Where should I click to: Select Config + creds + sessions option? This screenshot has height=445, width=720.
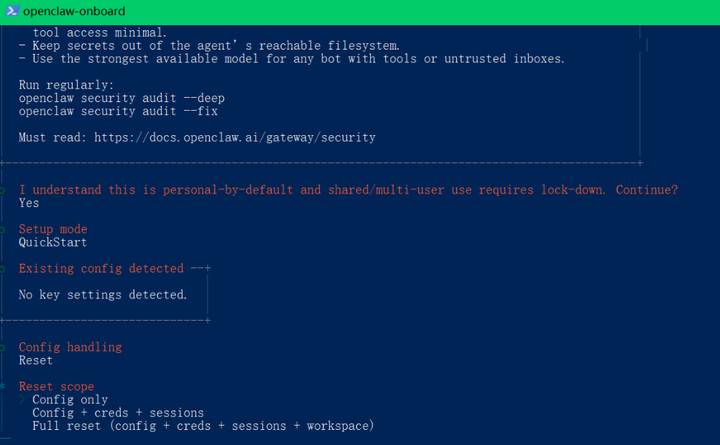pos(118,413)
